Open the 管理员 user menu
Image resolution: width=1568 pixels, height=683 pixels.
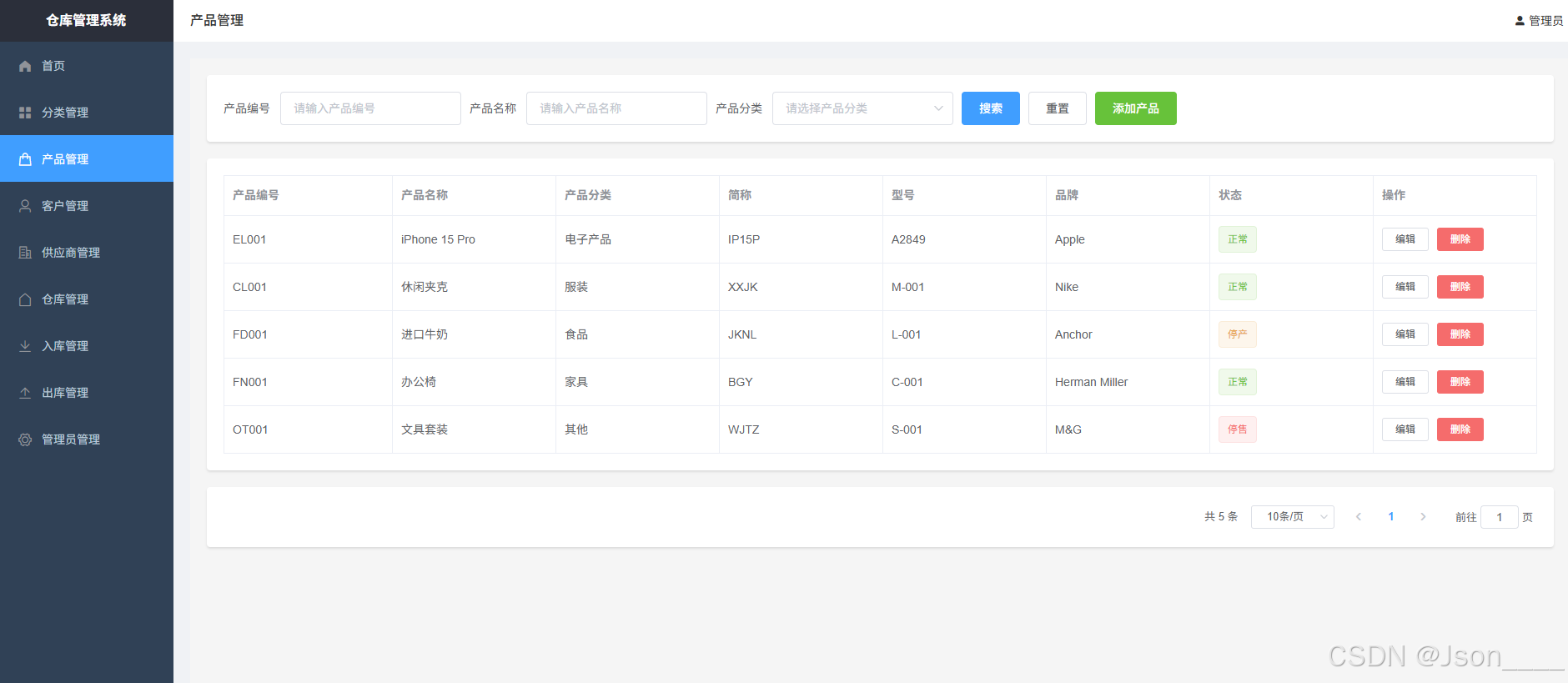tap(1539, 21)
